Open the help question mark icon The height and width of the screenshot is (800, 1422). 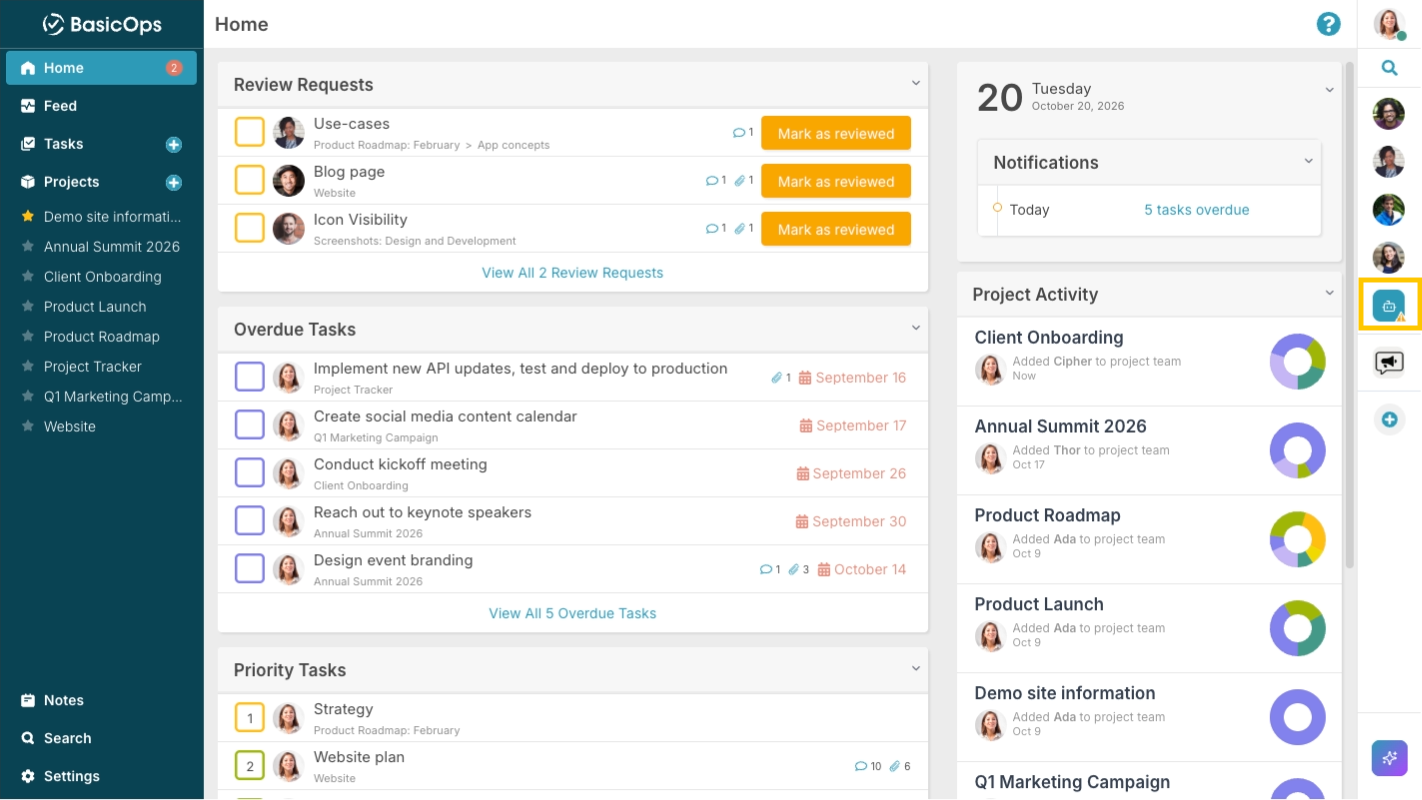click(1328, 24)
